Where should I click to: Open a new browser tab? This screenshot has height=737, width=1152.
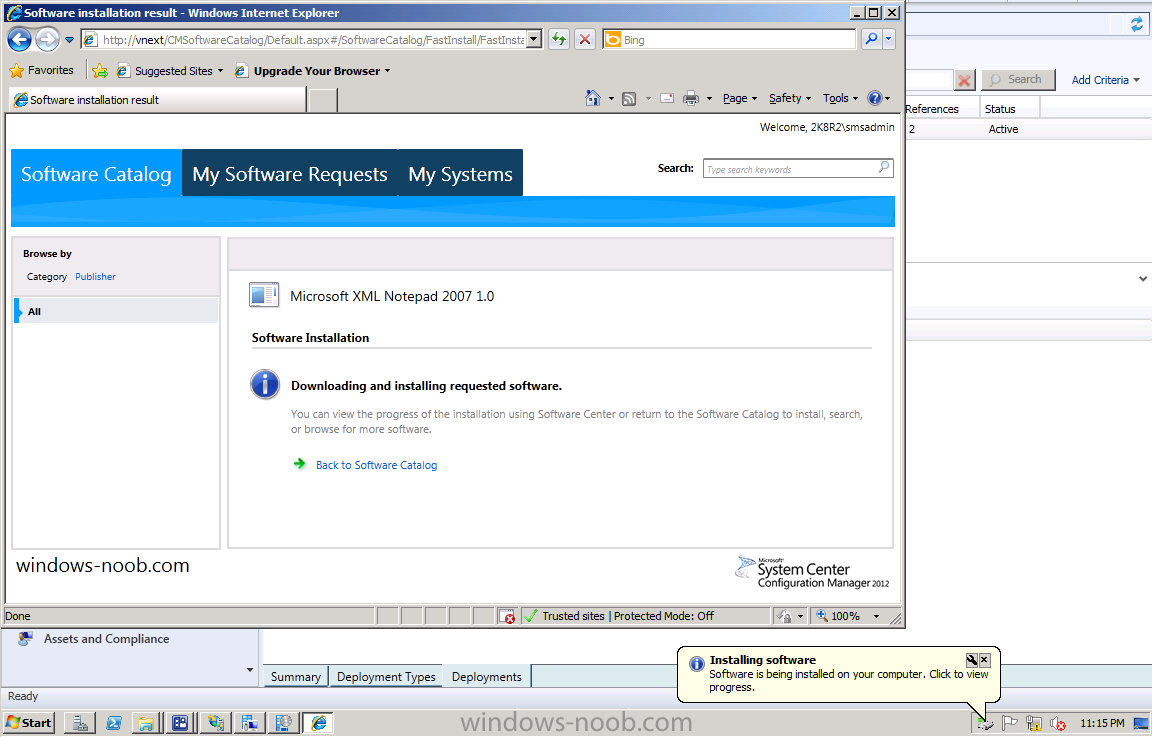[x=323, y=100]
